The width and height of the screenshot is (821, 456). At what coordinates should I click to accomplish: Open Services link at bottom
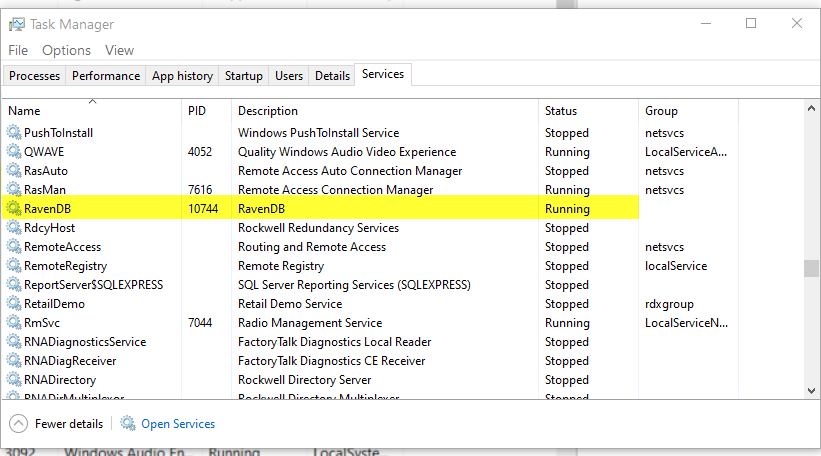point(178,424)
